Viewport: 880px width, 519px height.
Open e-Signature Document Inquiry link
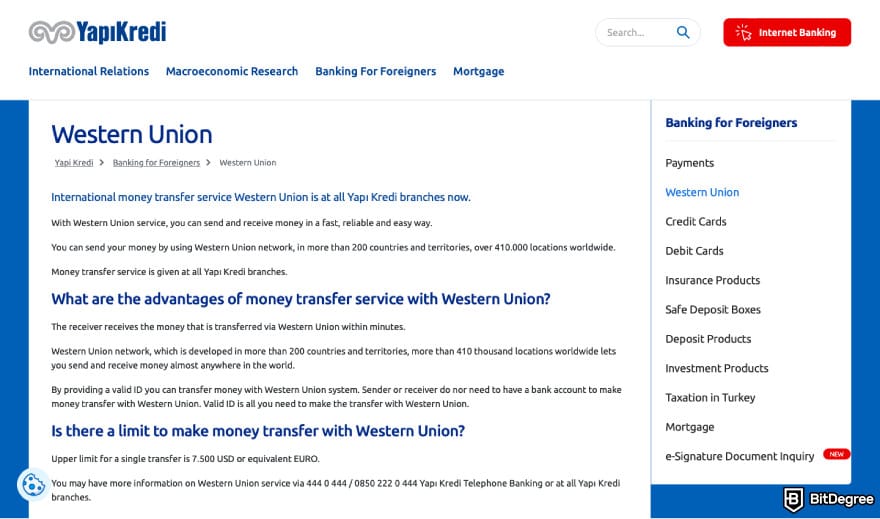click(x=740, y=456)
